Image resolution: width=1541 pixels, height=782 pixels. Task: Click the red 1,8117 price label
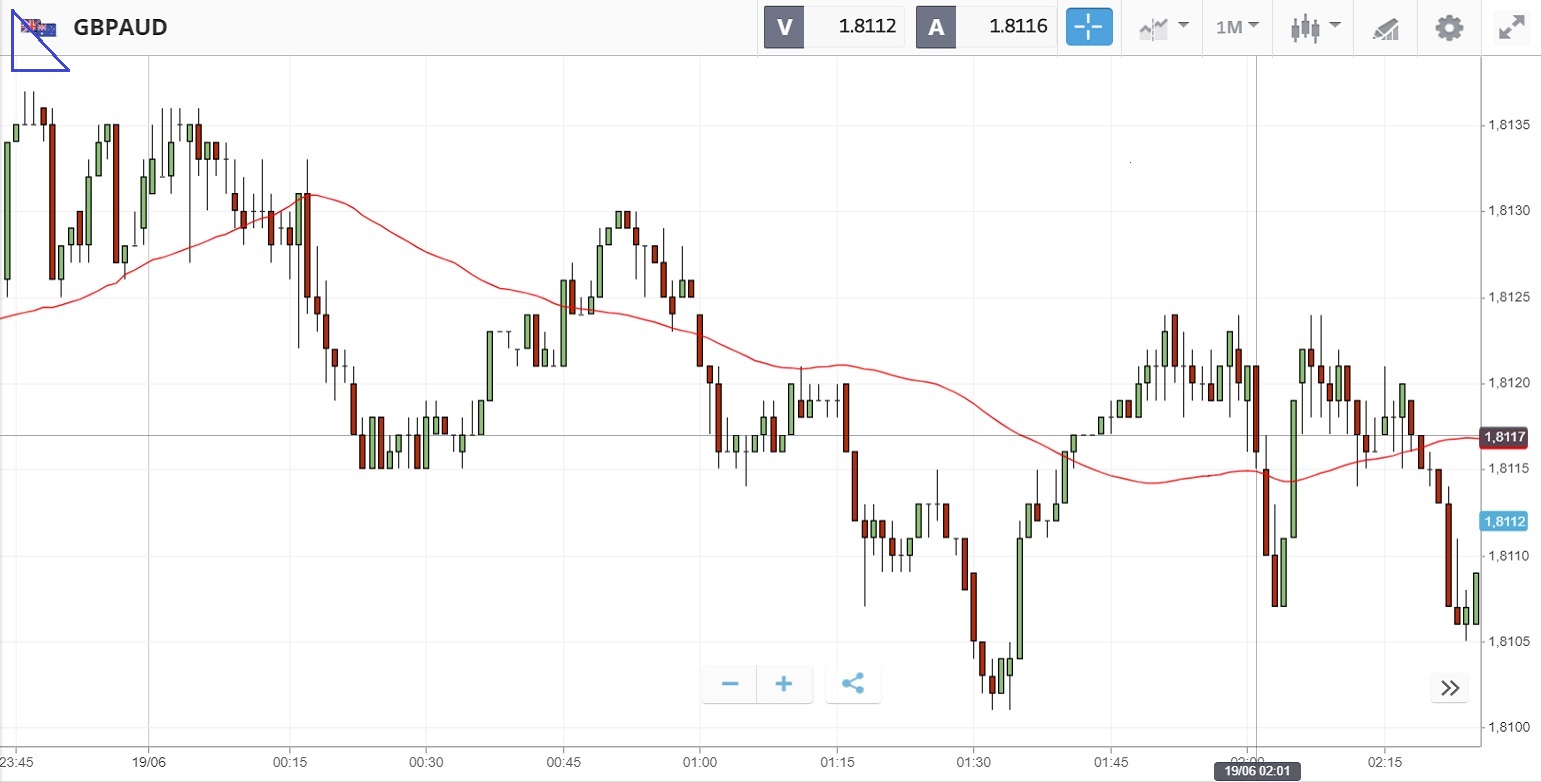coord(1504,437)
